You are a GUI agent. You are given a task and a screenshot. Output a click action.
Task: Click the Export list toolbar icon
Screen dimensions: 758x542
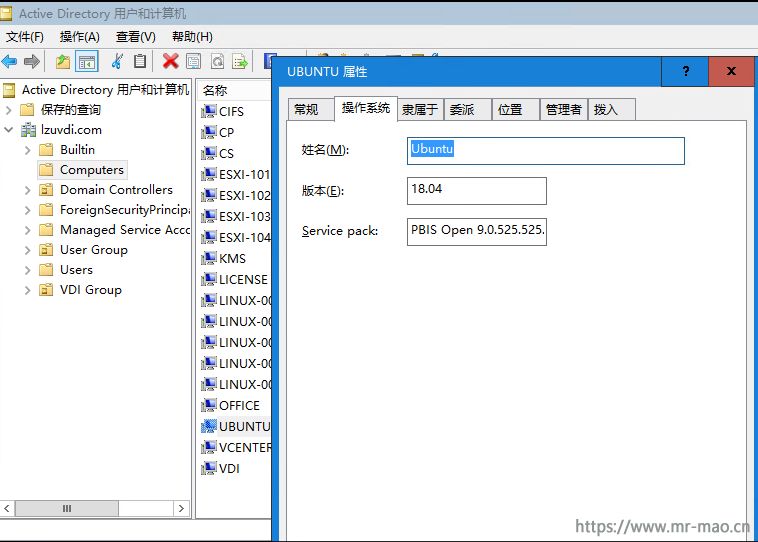pyautogui.click(x=240, y=61)
